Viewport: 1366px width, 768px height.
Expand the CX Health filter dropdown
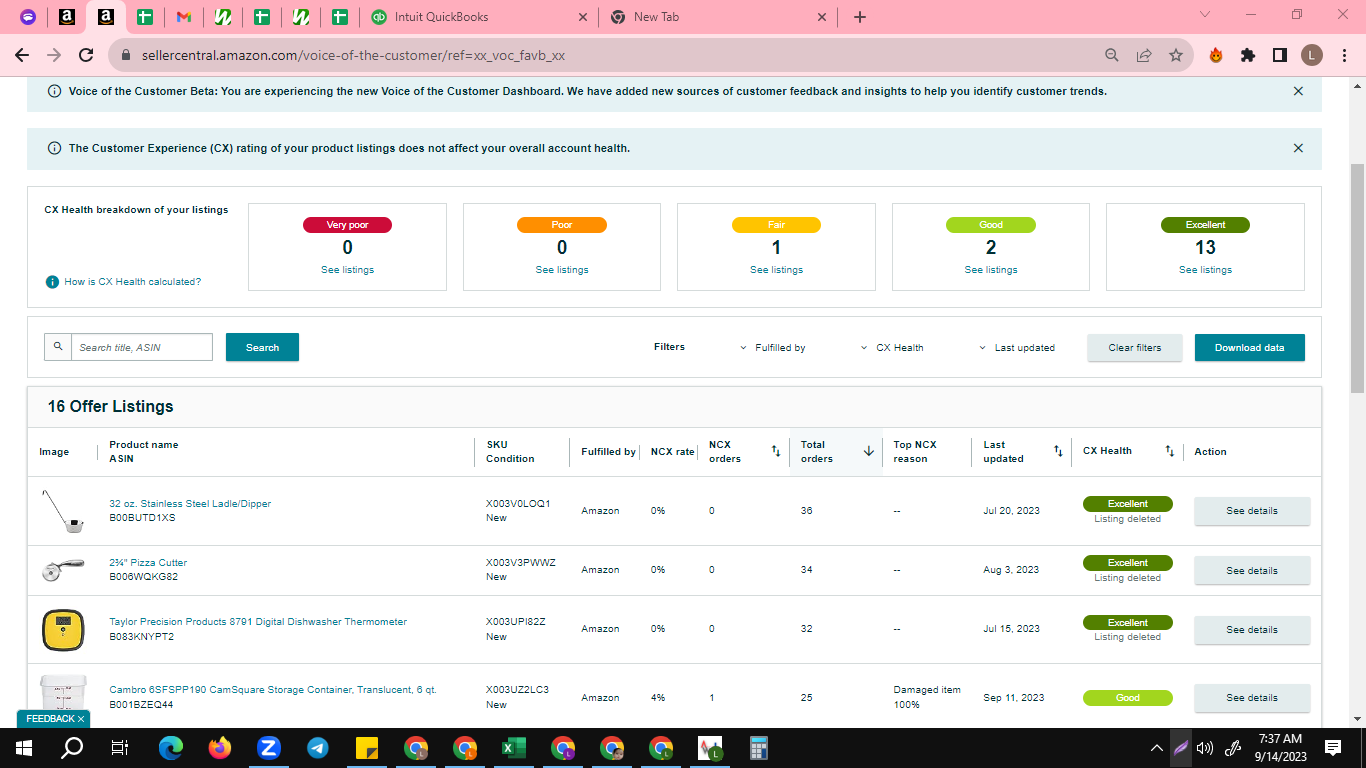click(892, 348)
